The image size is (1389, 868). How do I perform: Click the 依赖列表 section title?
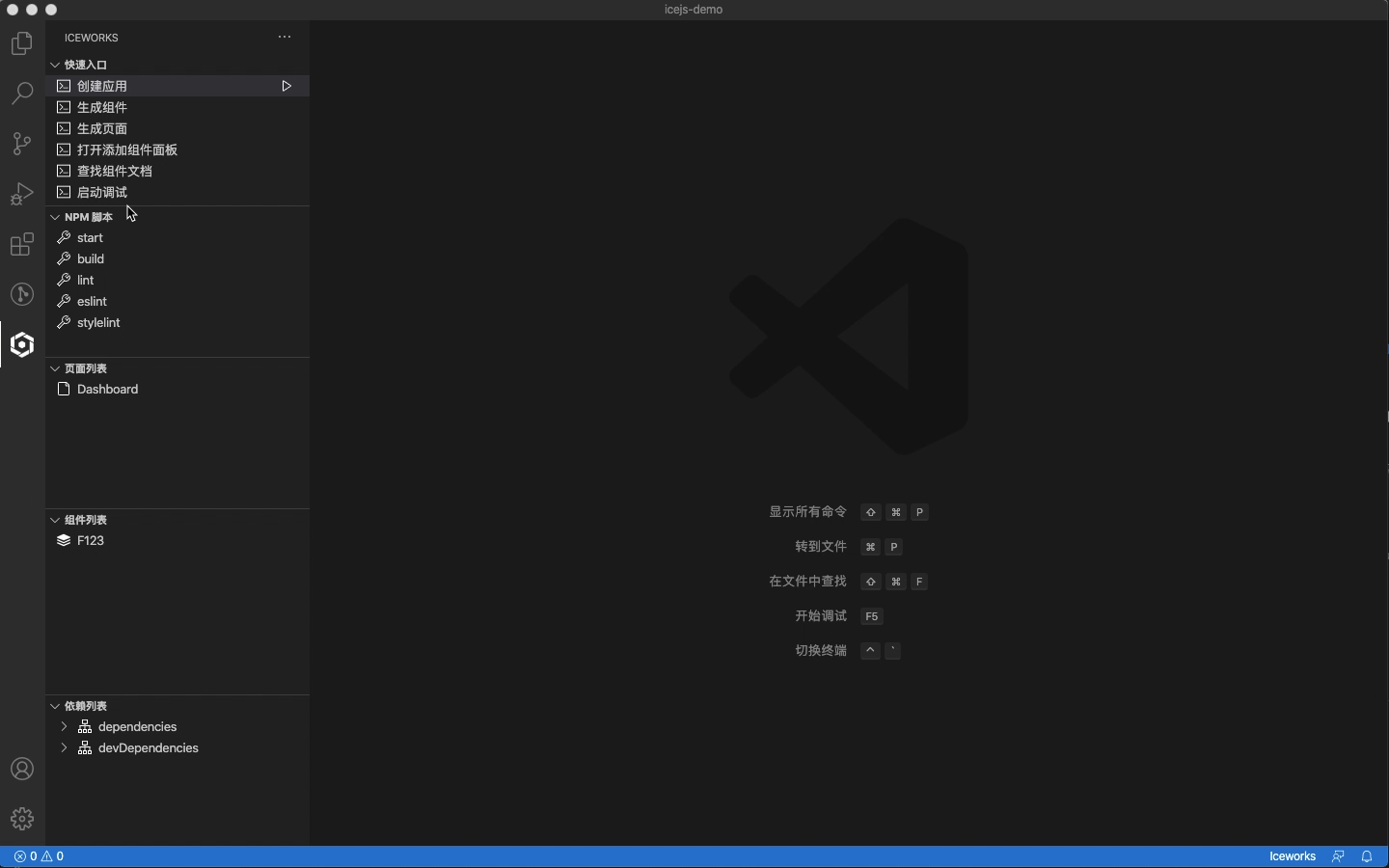[x=86, y=706]
